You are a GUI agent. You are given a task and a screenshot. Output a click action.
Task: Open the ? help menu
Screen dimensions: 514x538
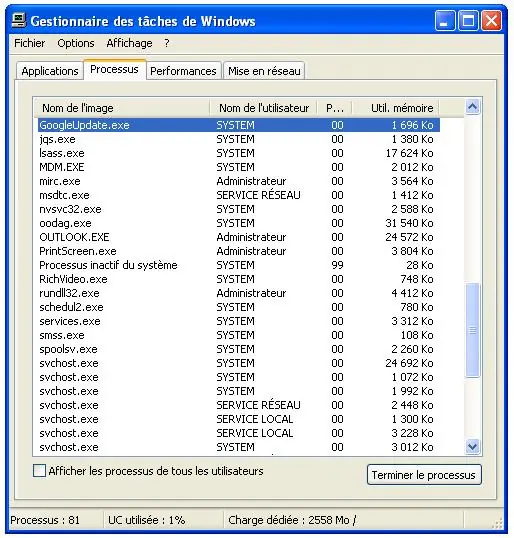167,43
